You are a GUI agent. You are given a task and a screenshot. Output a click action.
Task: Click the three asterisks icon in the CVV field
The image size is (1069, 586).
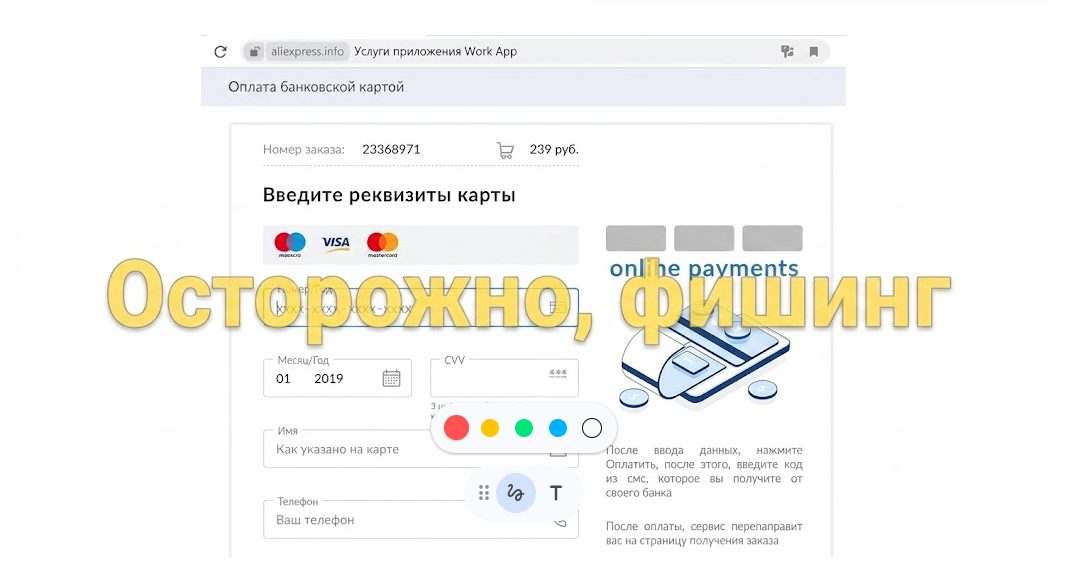click(558, 373)
